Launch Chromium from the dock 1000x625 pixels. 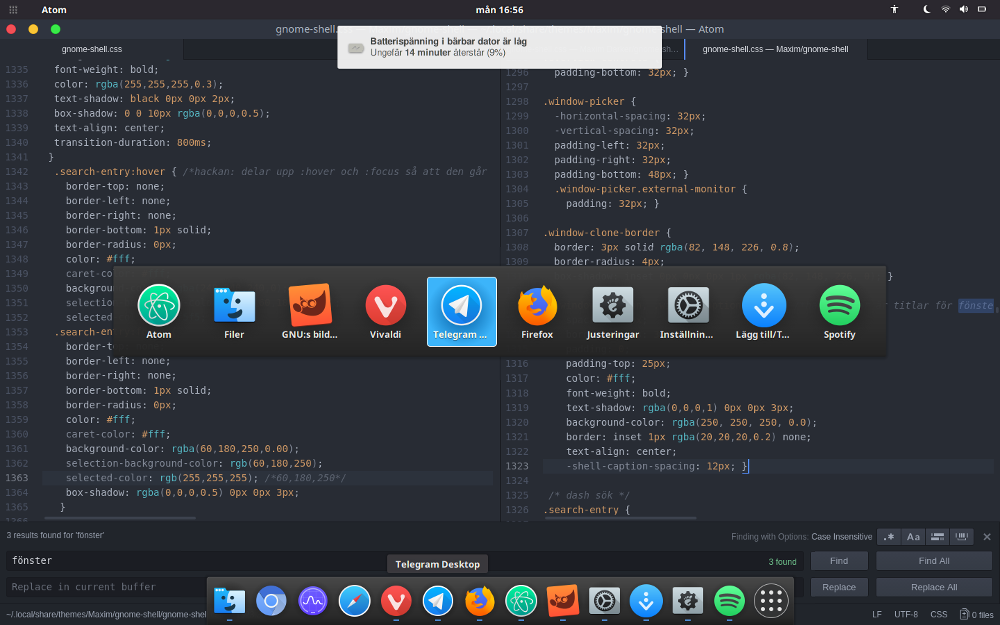point(271,601)
